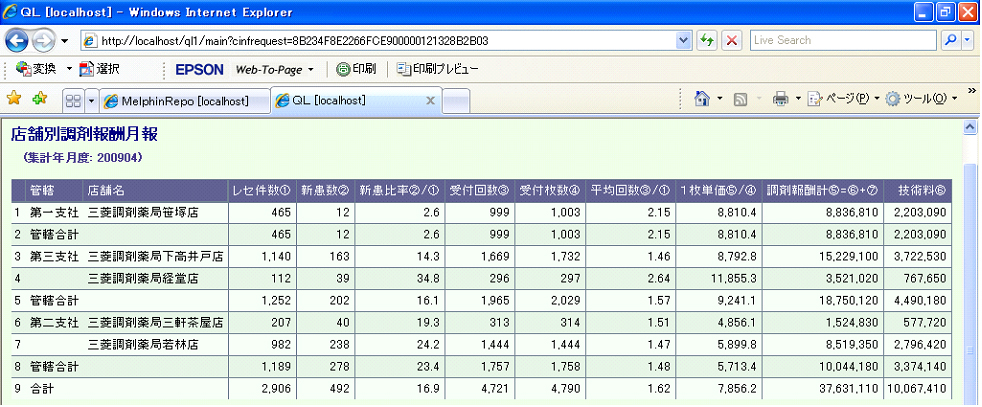Click the value 10,067,410 in total row
The image size is (982, 407).
click(915, 389)
